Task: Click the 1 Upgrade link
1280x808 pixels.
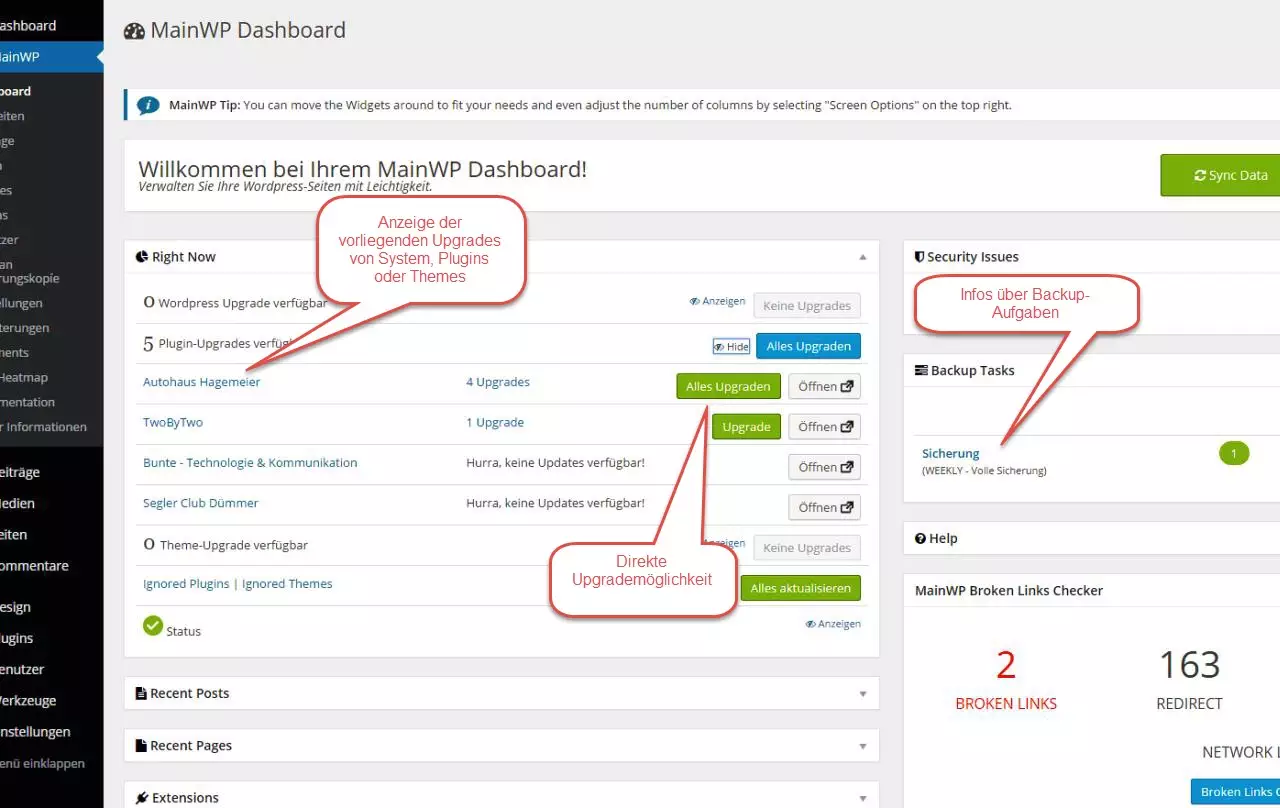Action: tap(495, 422)
